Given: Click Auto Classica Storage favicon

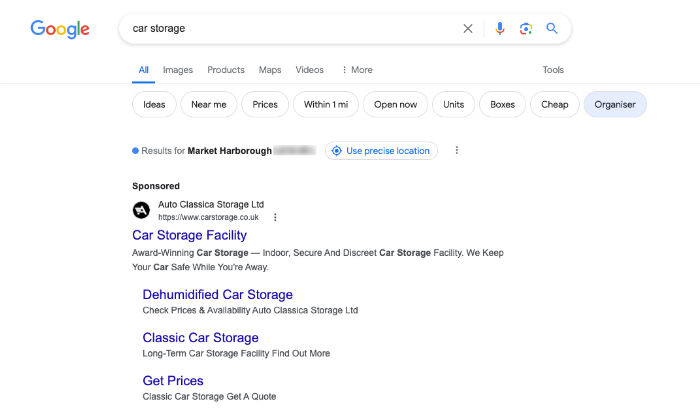Looking at the screenshot, I should [x=141, y=210].
